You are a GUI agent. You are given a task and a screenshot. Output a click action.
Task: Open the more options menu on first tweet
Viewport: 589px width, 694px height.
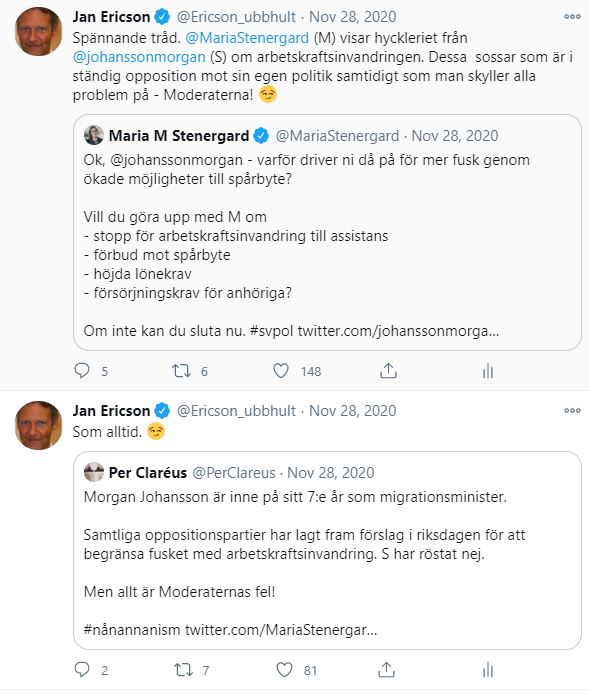(572, 16)
